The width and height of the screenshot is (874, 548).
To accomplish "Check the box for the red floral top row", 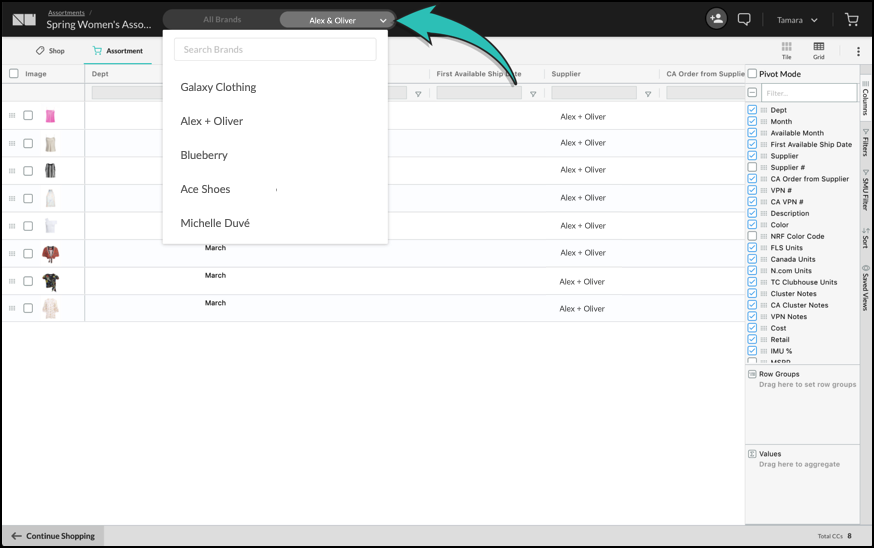I will pos(28,254).
